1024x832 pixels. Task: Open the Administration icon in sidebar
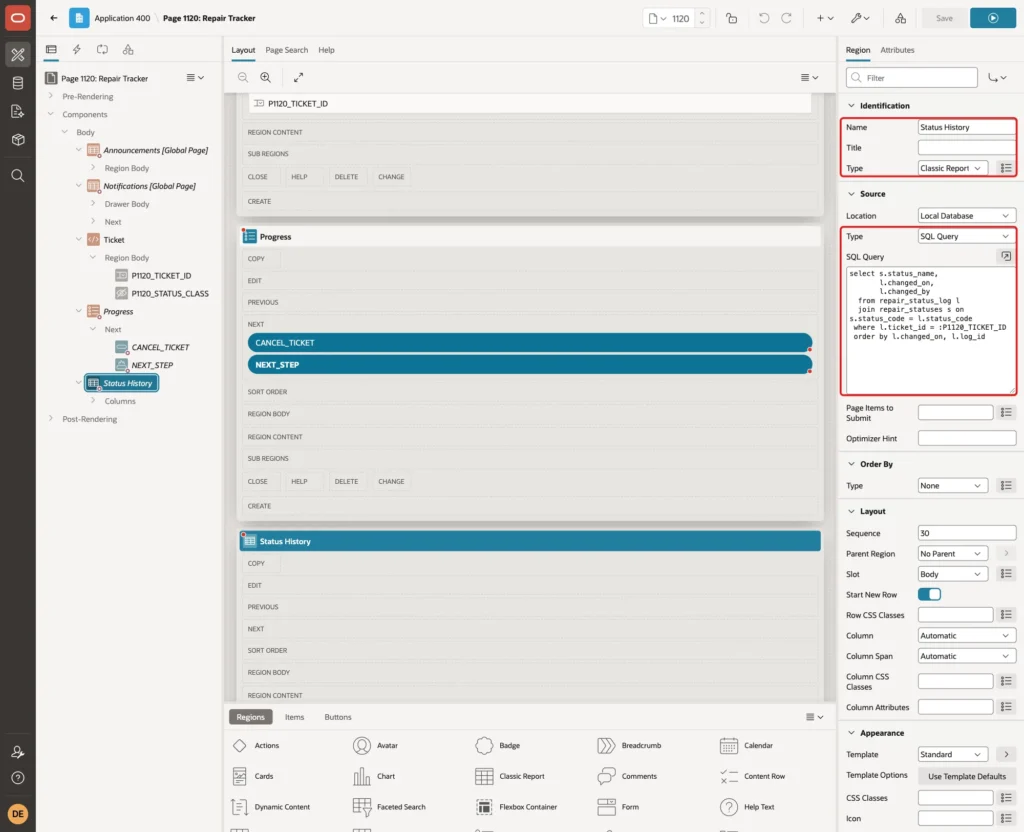(x=18, y=752)
